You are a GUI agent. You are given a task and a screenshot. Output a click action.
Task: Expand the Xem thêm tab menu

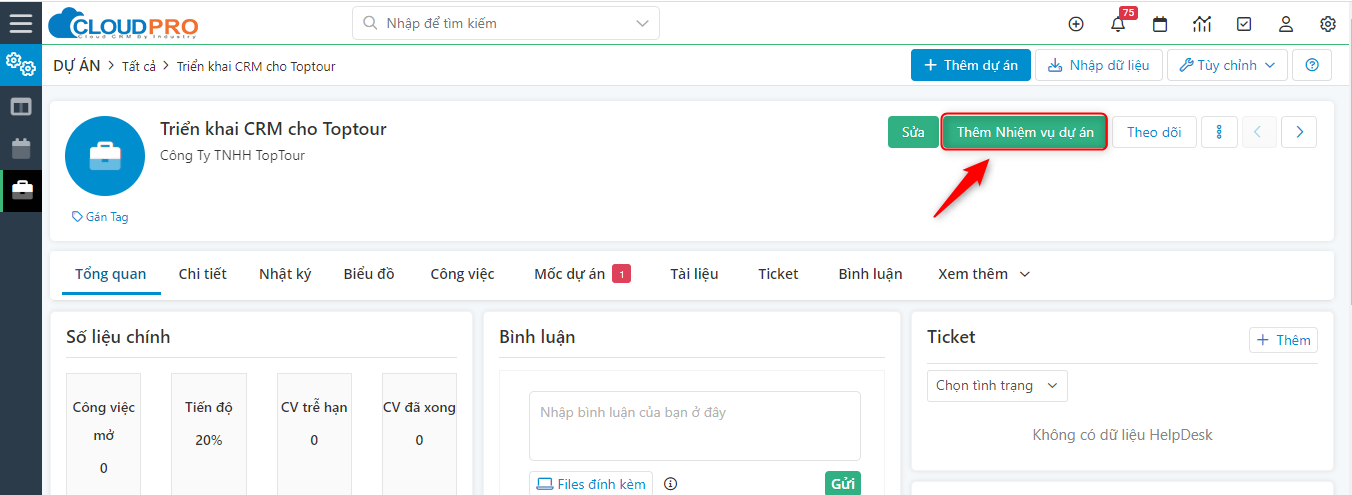(983, 274)
